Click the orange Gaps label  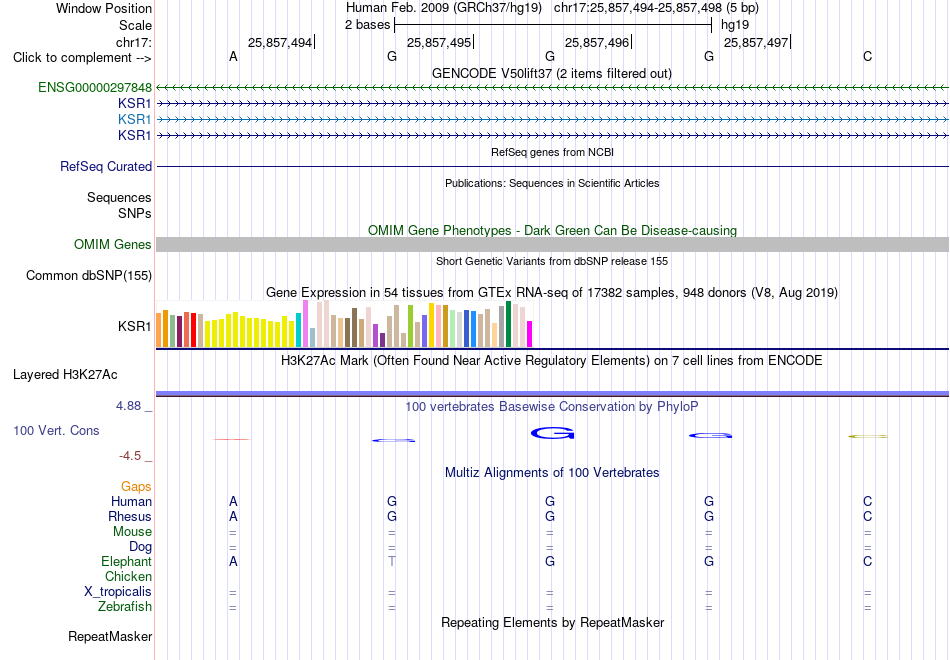[x=136, y=487]
